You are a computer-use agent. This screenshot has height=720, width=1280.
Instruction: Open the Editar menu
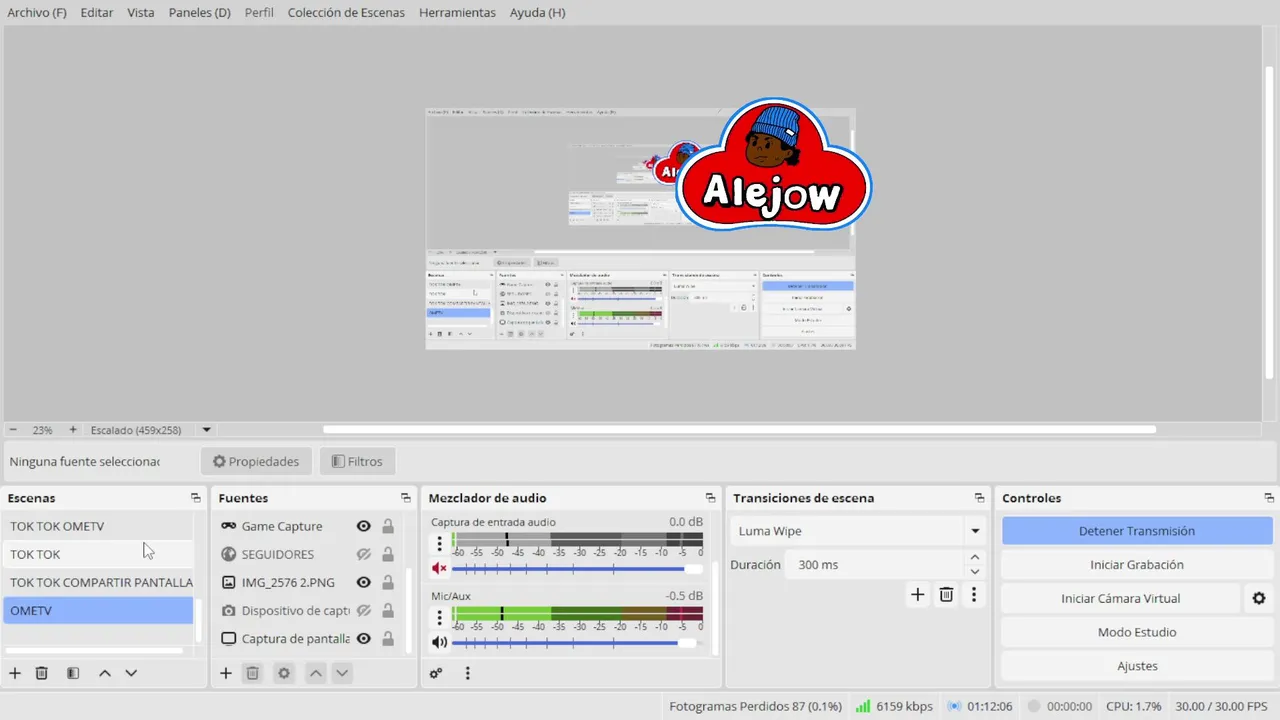(x=97, y=13)
